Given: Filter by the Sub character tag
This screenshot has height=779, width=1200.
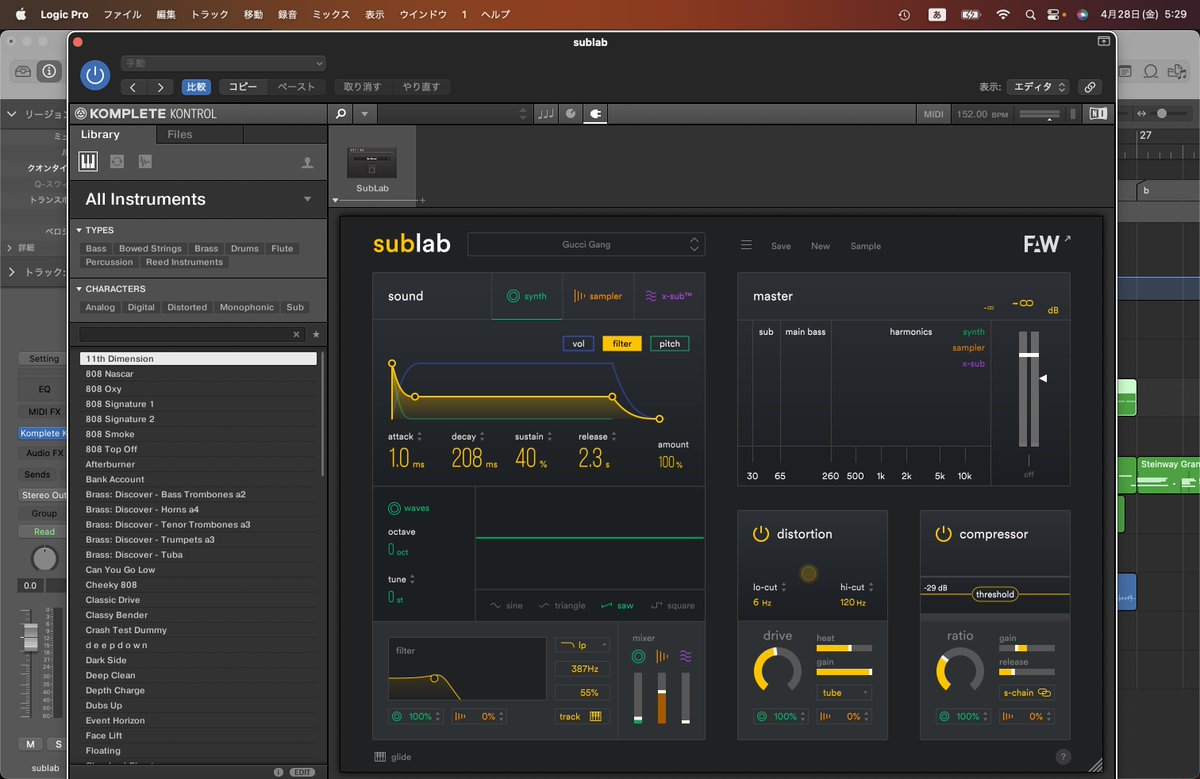Looking at the screenshot, I should click(295, 307).
